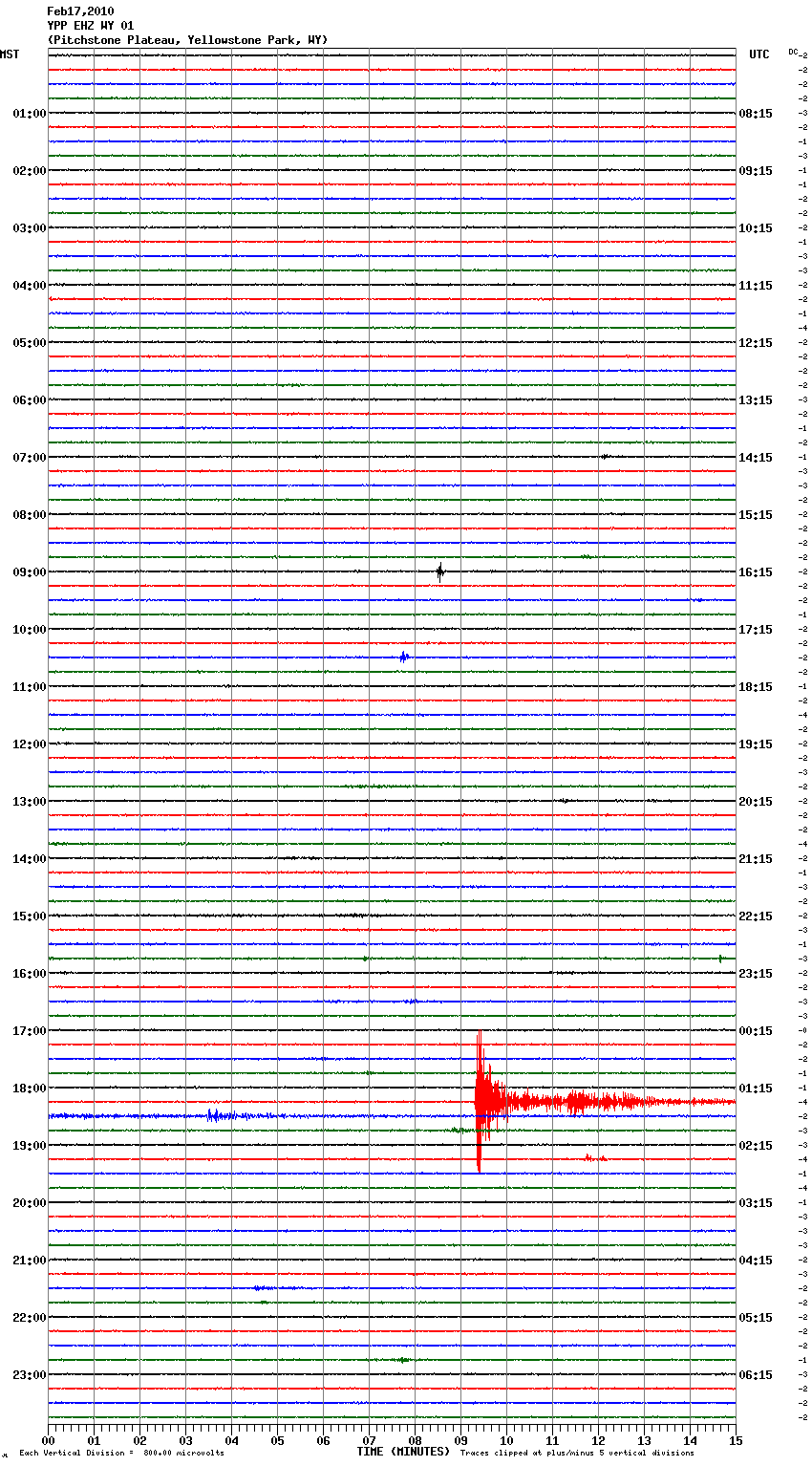Select the '22:00' MST hour label
The image size is (812, 1466).
[29, 1318]
